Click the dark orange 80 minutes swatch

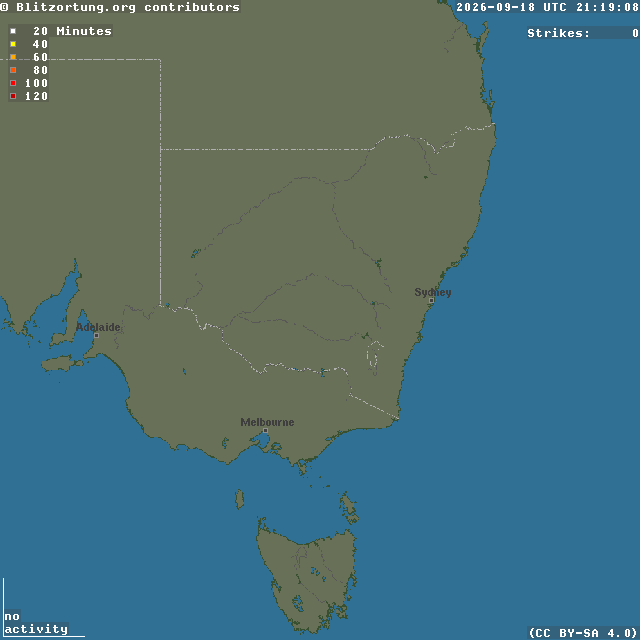[13, 70]
